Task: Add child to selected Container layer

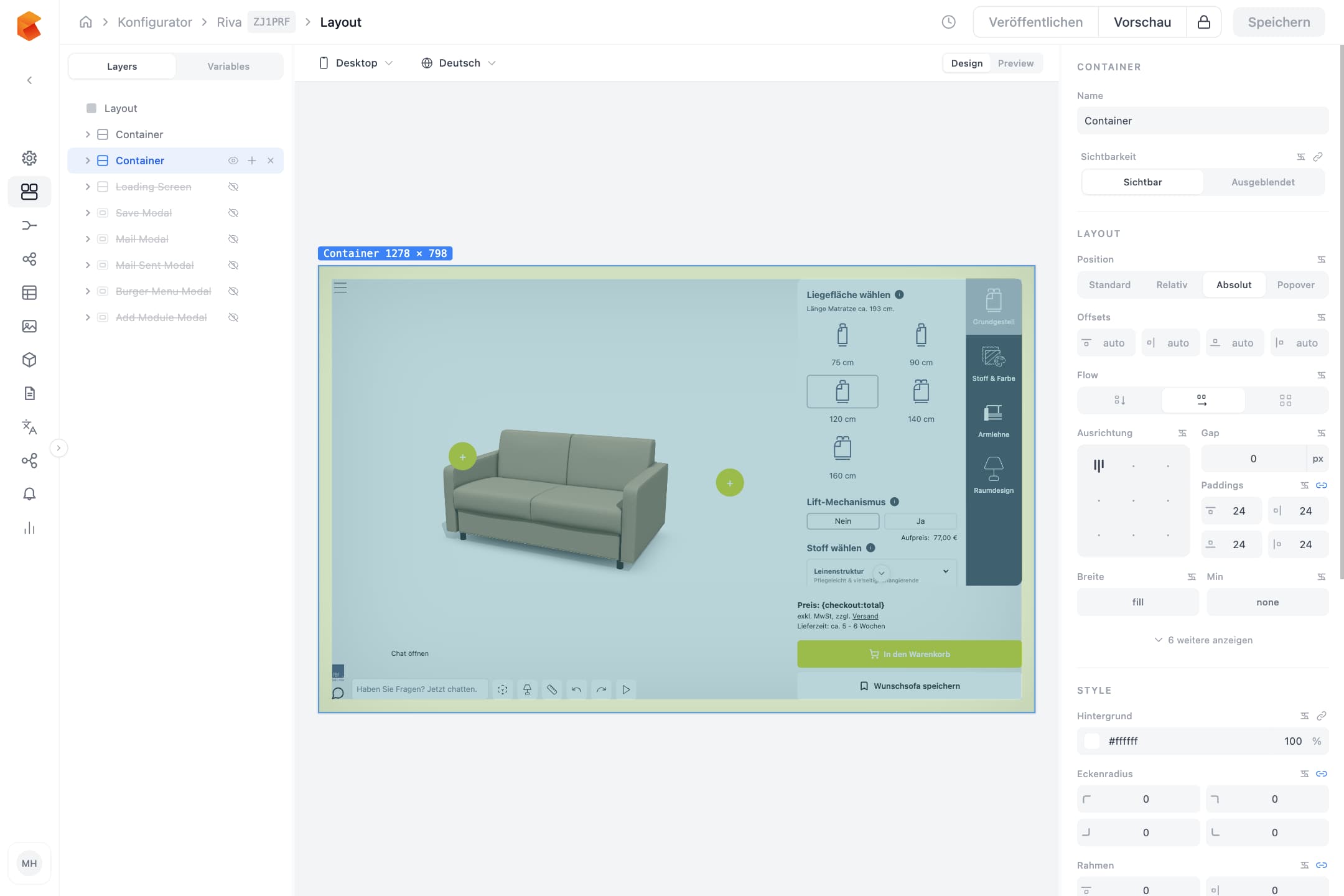Action: pos(252,161)
